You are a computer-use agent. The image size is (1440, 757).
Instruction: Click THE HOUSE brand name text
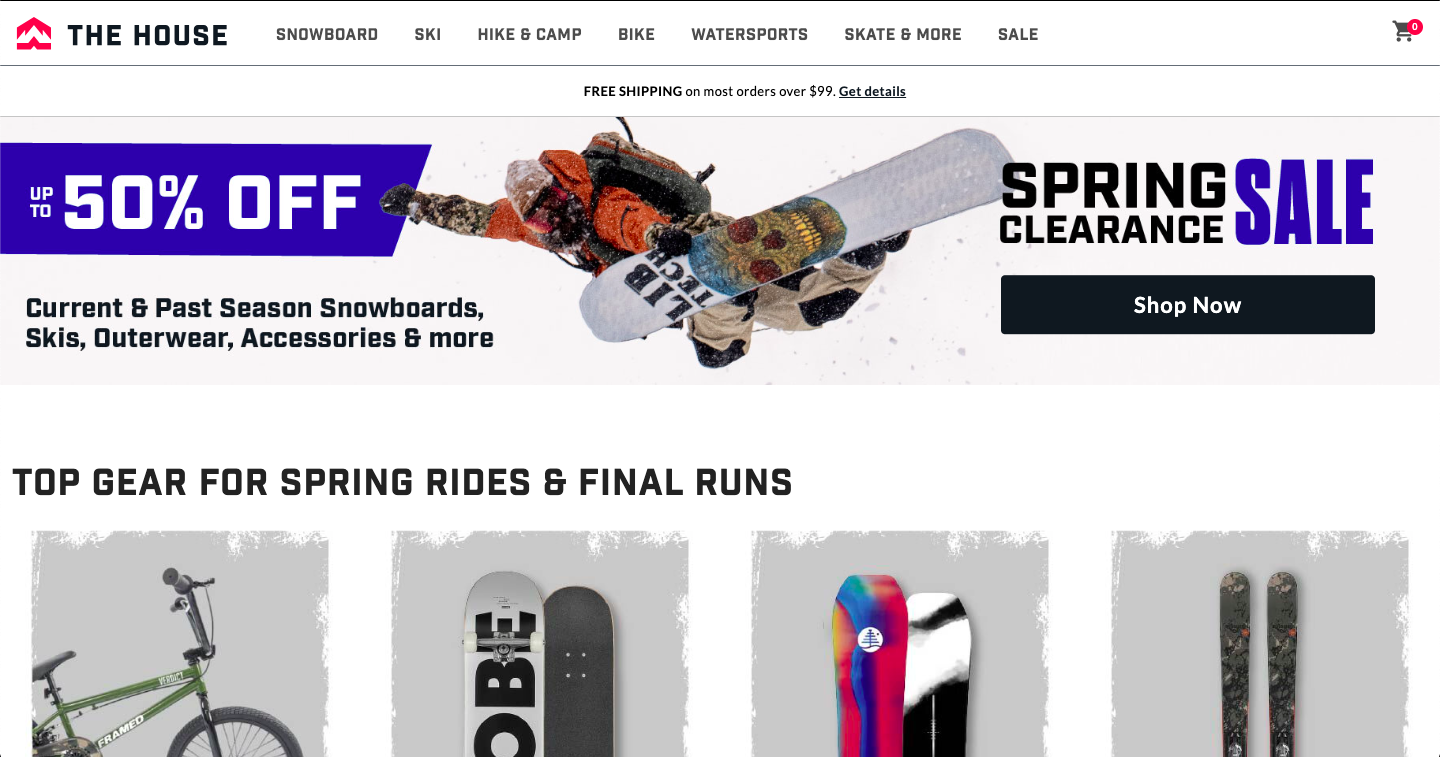point(148,35)
